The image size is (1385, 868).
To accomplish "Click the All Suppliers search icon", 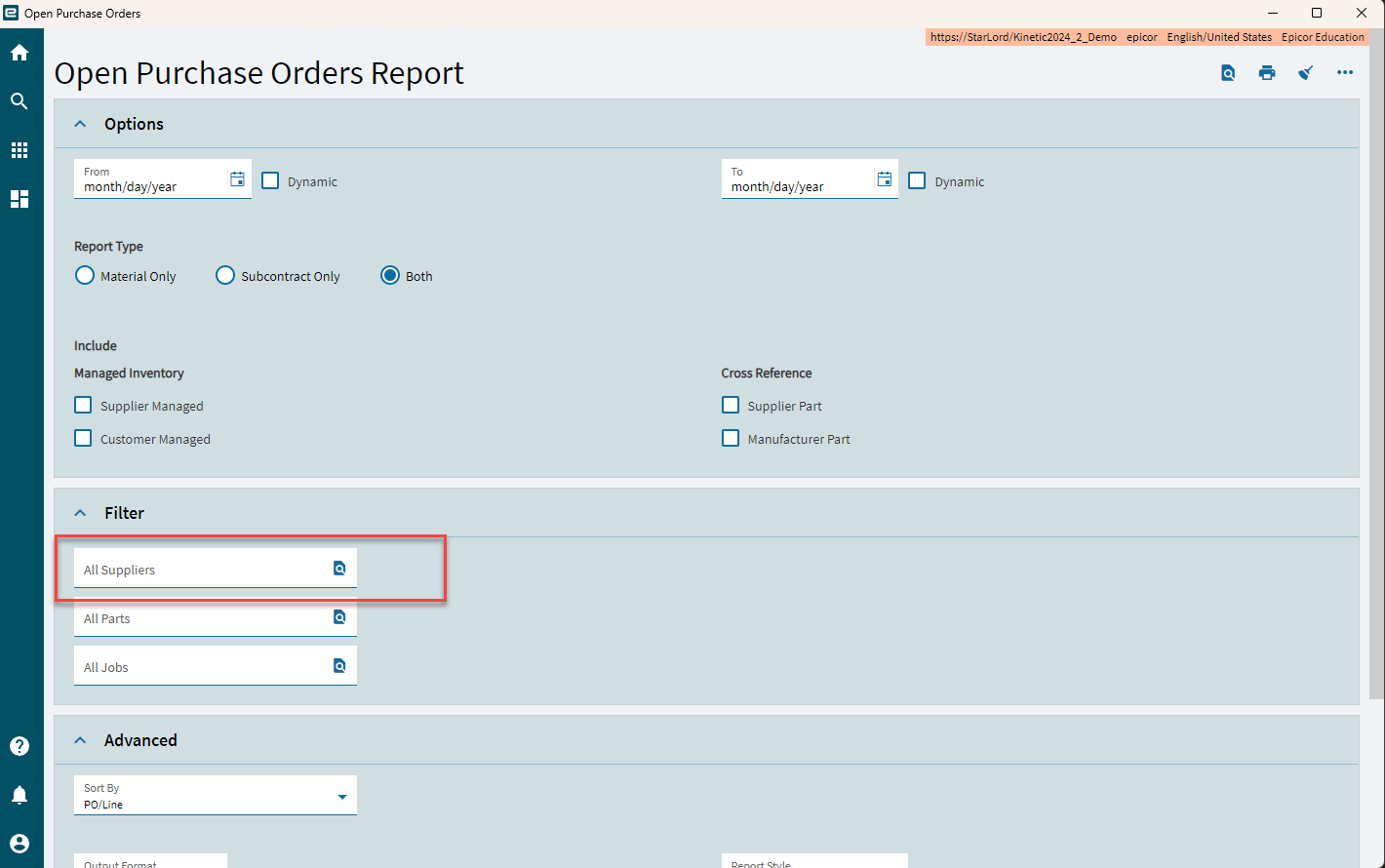I will pyautogui.click(x=339, y=569).
